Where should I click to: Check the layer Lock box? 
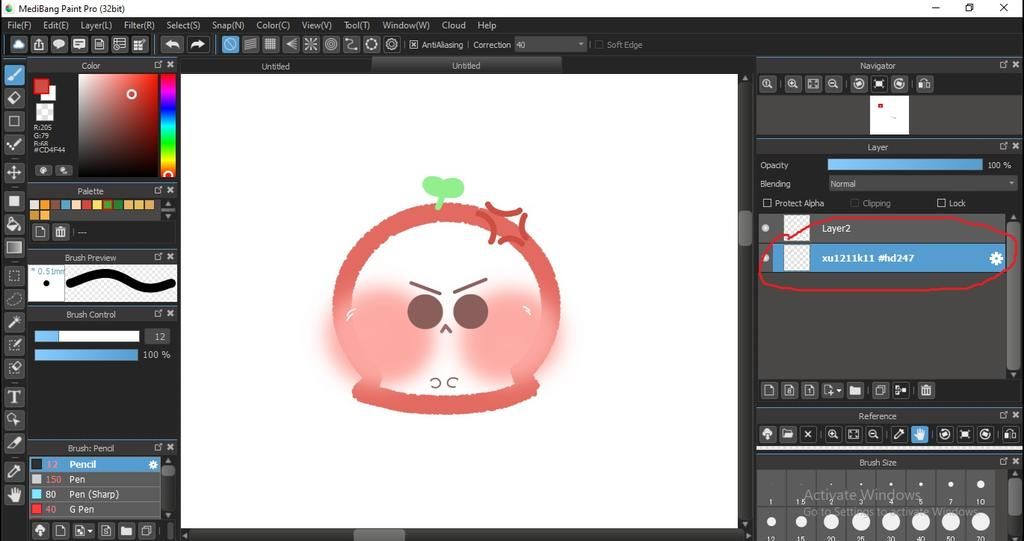941,203
